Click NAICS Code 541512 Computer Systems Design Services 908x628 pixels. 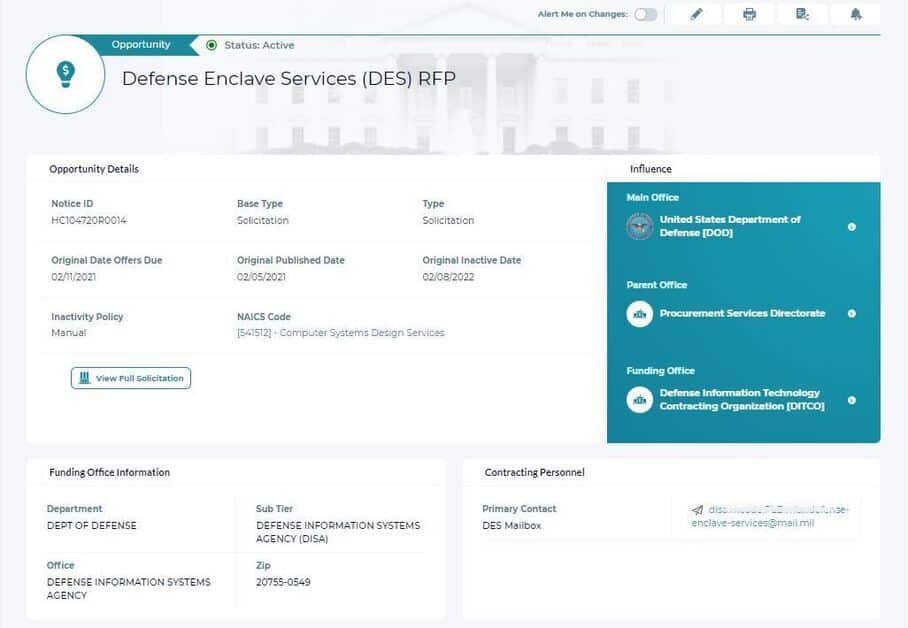tap(340, 333)
